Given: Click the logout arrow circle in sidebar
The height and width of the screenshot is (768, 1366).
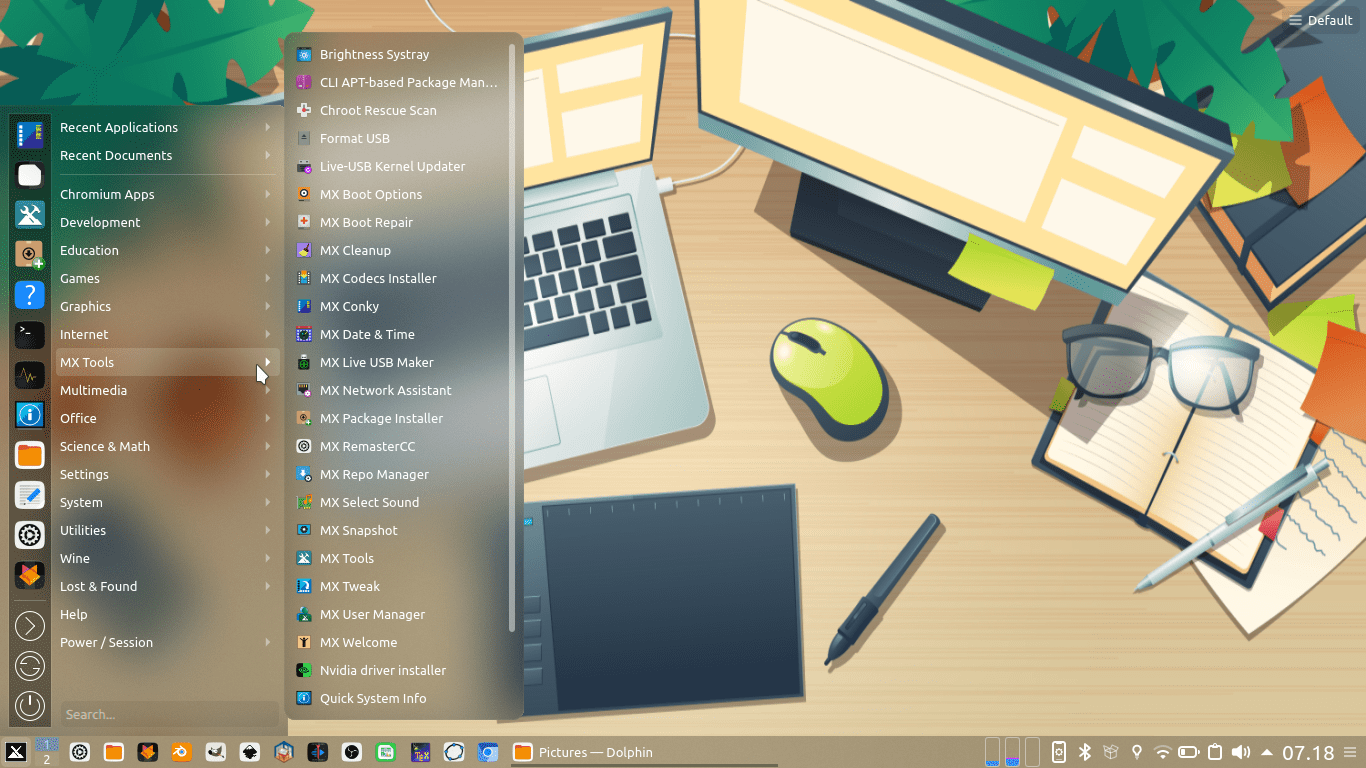Looking at the screenshot, I should [30, 626].
